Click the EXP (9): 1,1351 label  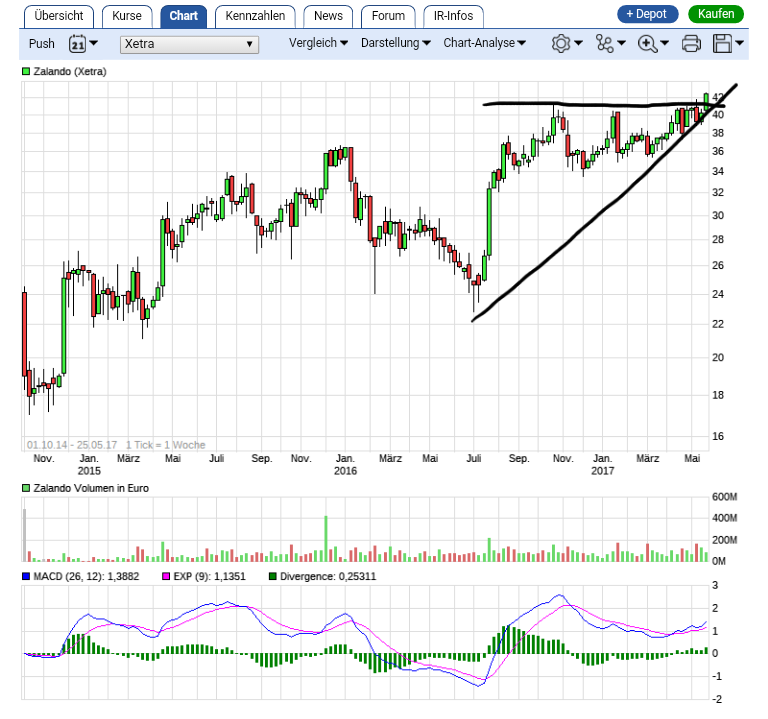pyautogui.click(x=210, y=576)
